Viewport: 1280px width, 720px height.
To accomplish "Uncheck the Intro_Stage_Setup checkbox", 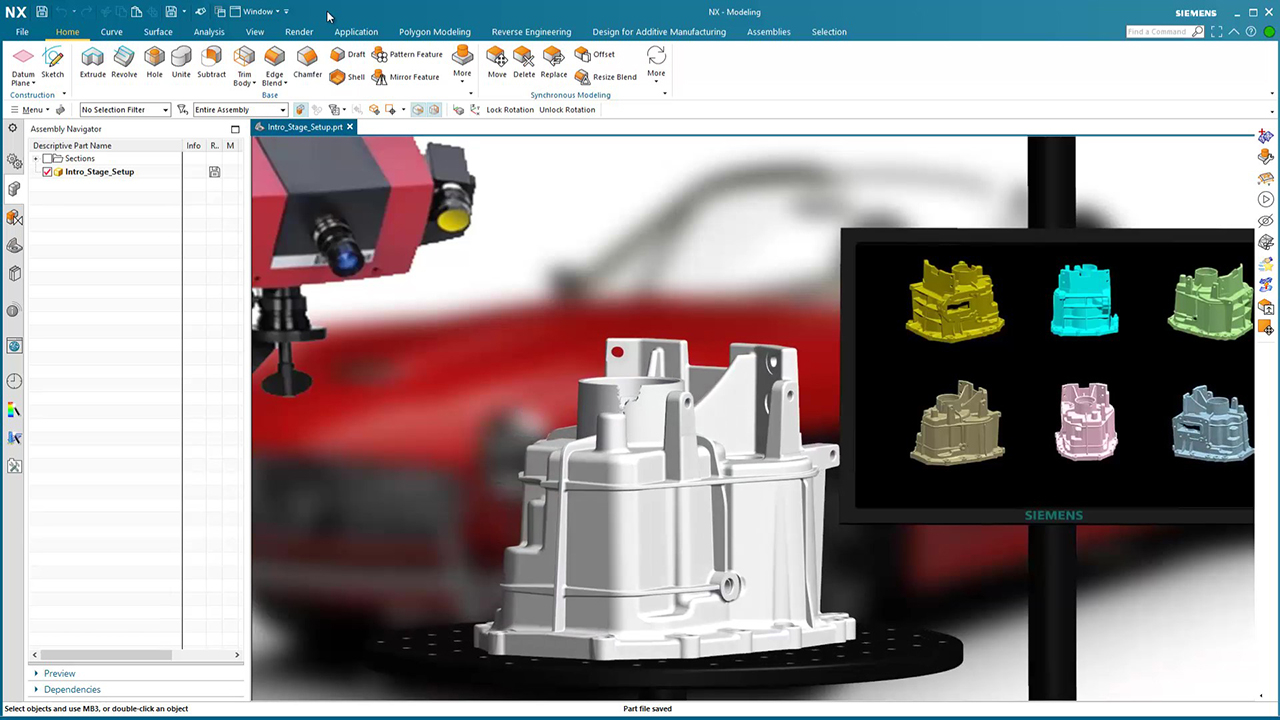I will click(47, 172).
